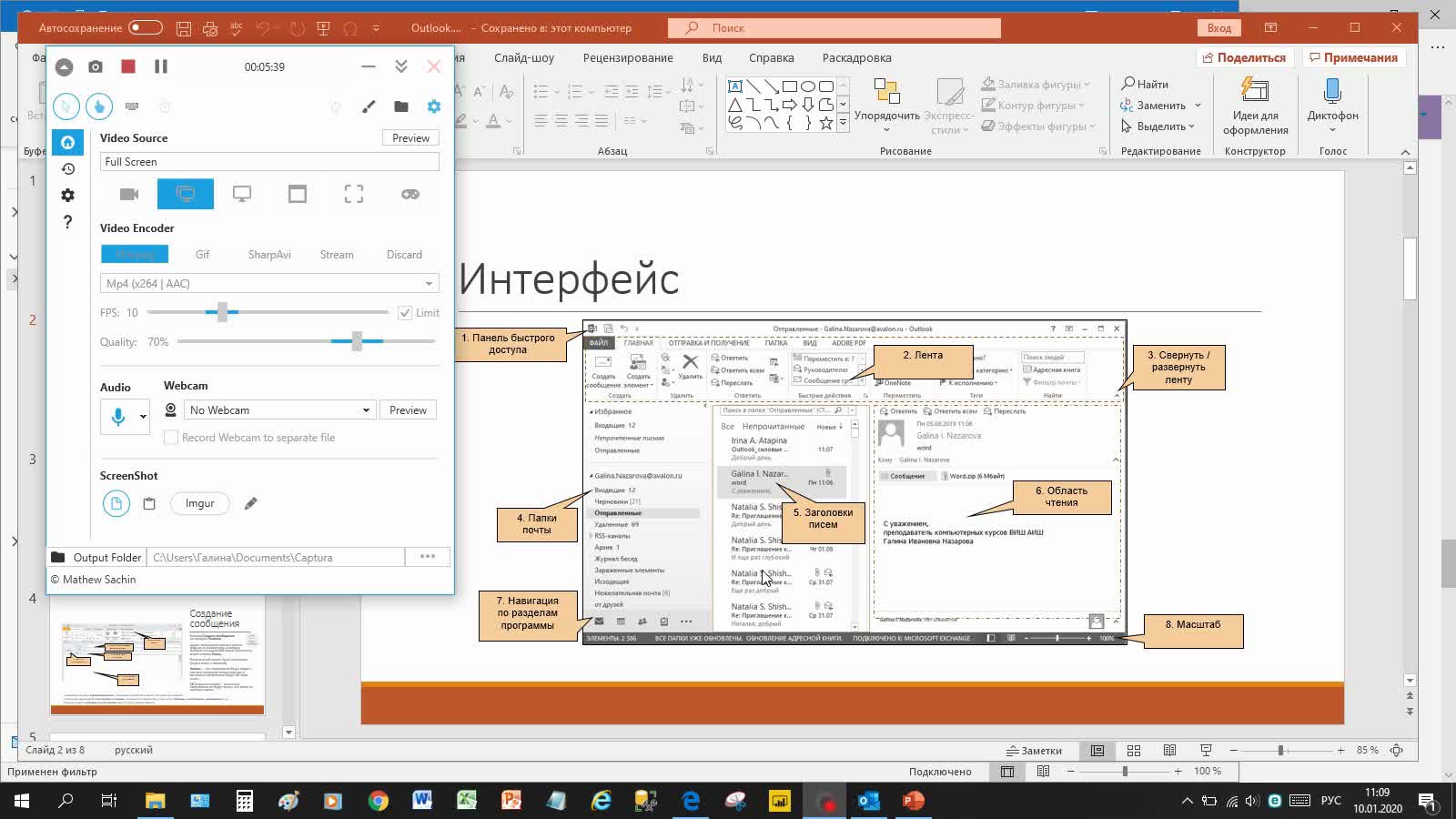Screen dimensions: 1456x819
Task: Open Слайд-шоу ribbon tab
Action: [x=524, y=57]
